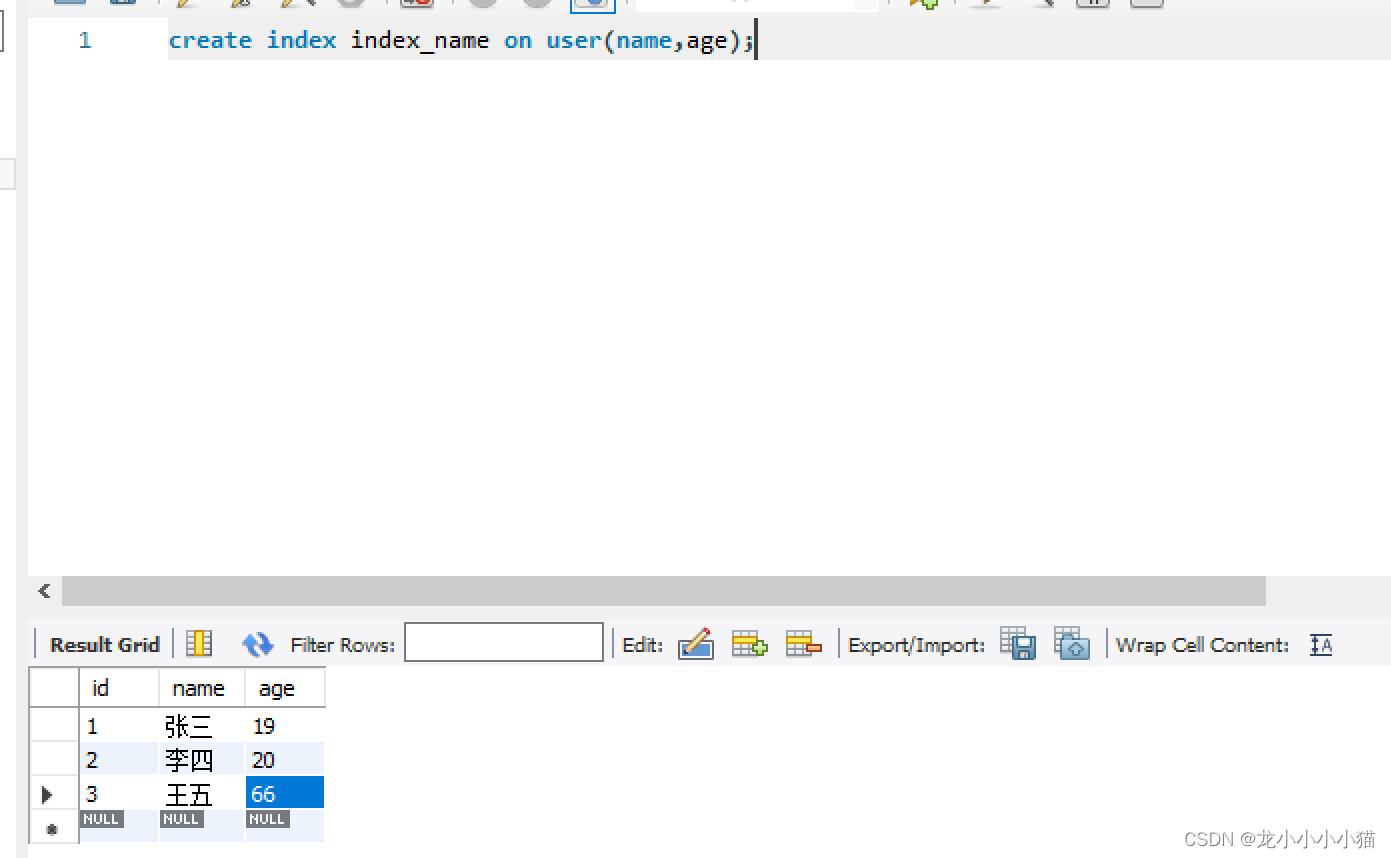Click the 'user' keyword in SQL statement
Screen dimensions: 1391x858
click(574, 40)
